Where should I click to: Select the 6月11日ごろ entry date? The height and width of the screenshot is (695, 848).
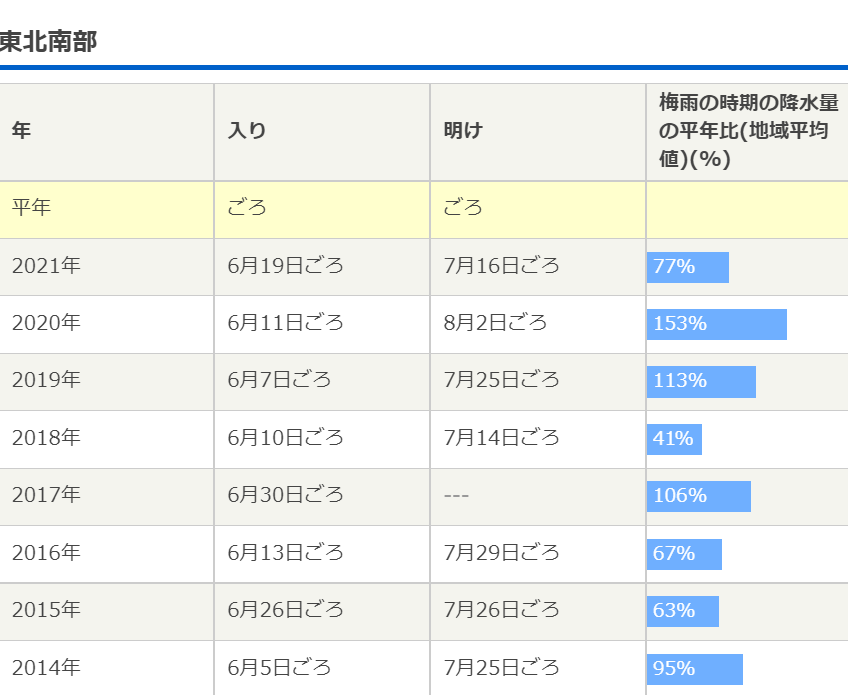pos(286,323)
